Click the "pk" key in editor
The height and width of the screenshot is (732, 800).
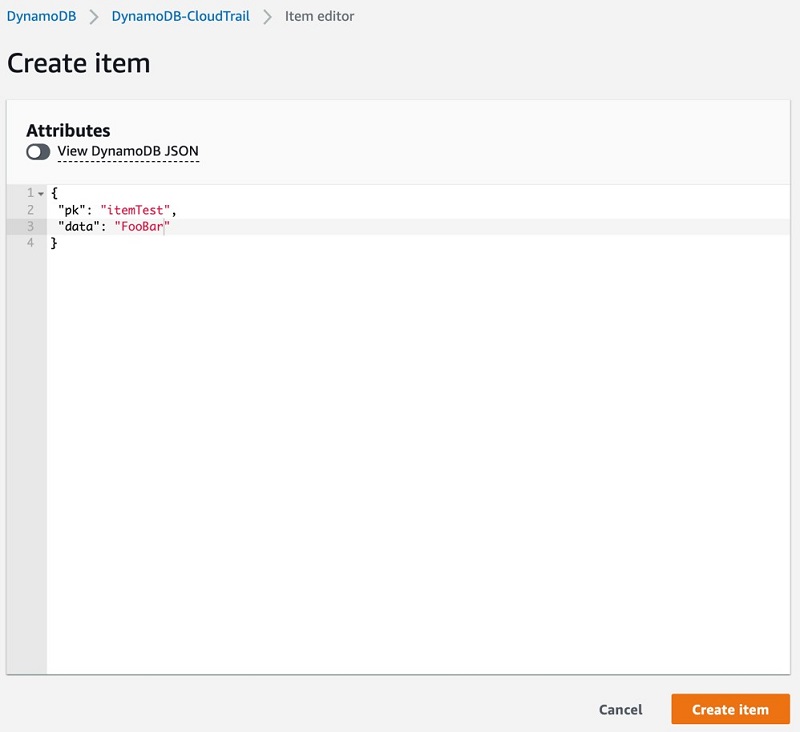click(x=71, y=210)
